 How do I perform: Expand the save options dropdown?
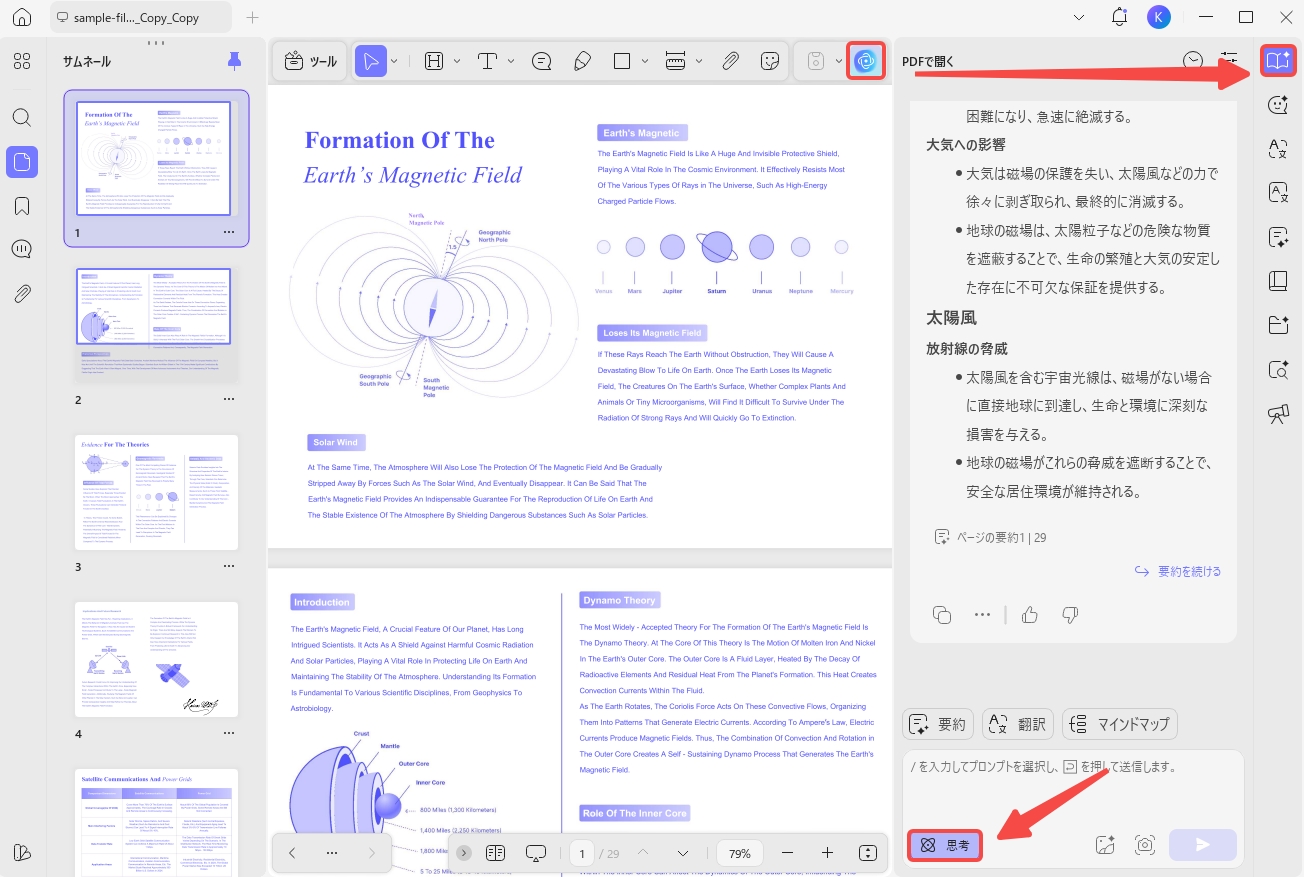[x=838, y=61]
